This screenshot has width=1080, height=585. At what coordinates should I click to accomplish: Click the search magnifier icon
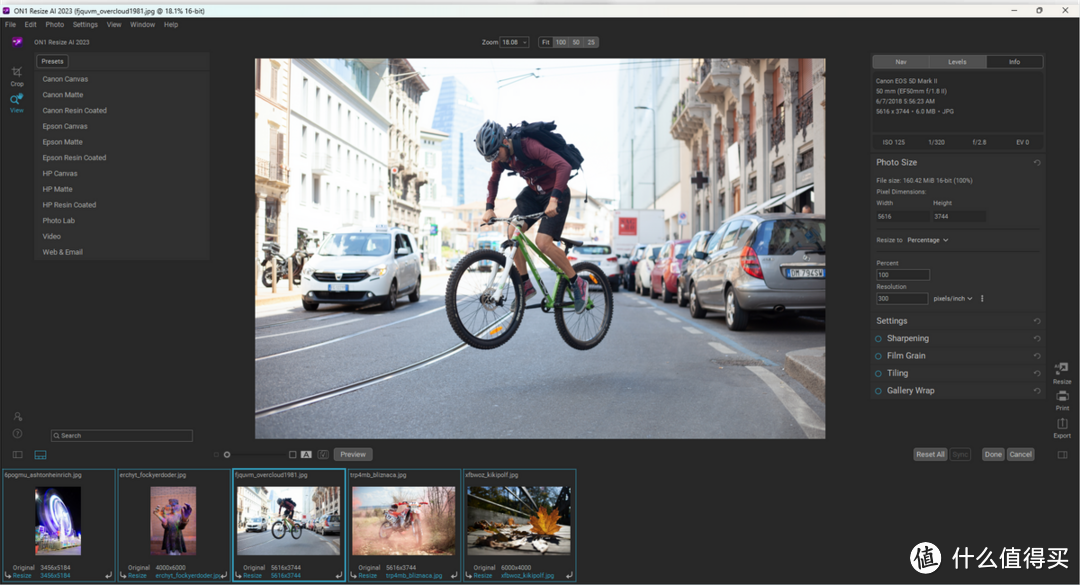(x=56, y=435)
